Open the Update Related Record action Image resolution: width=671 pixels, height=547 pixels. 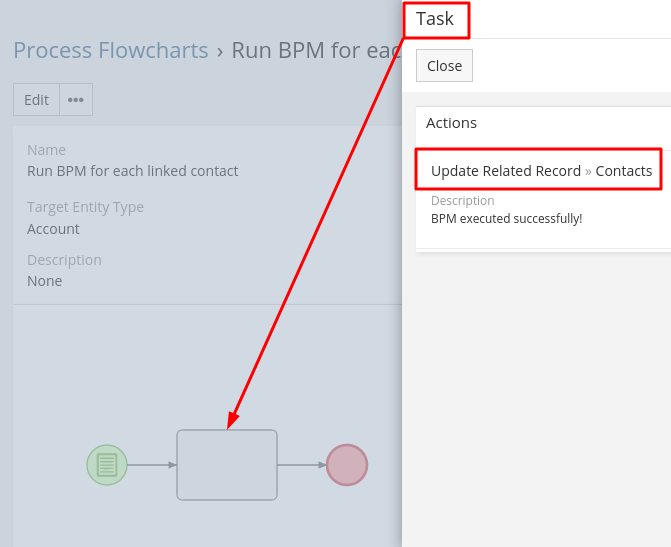[505, 171]
